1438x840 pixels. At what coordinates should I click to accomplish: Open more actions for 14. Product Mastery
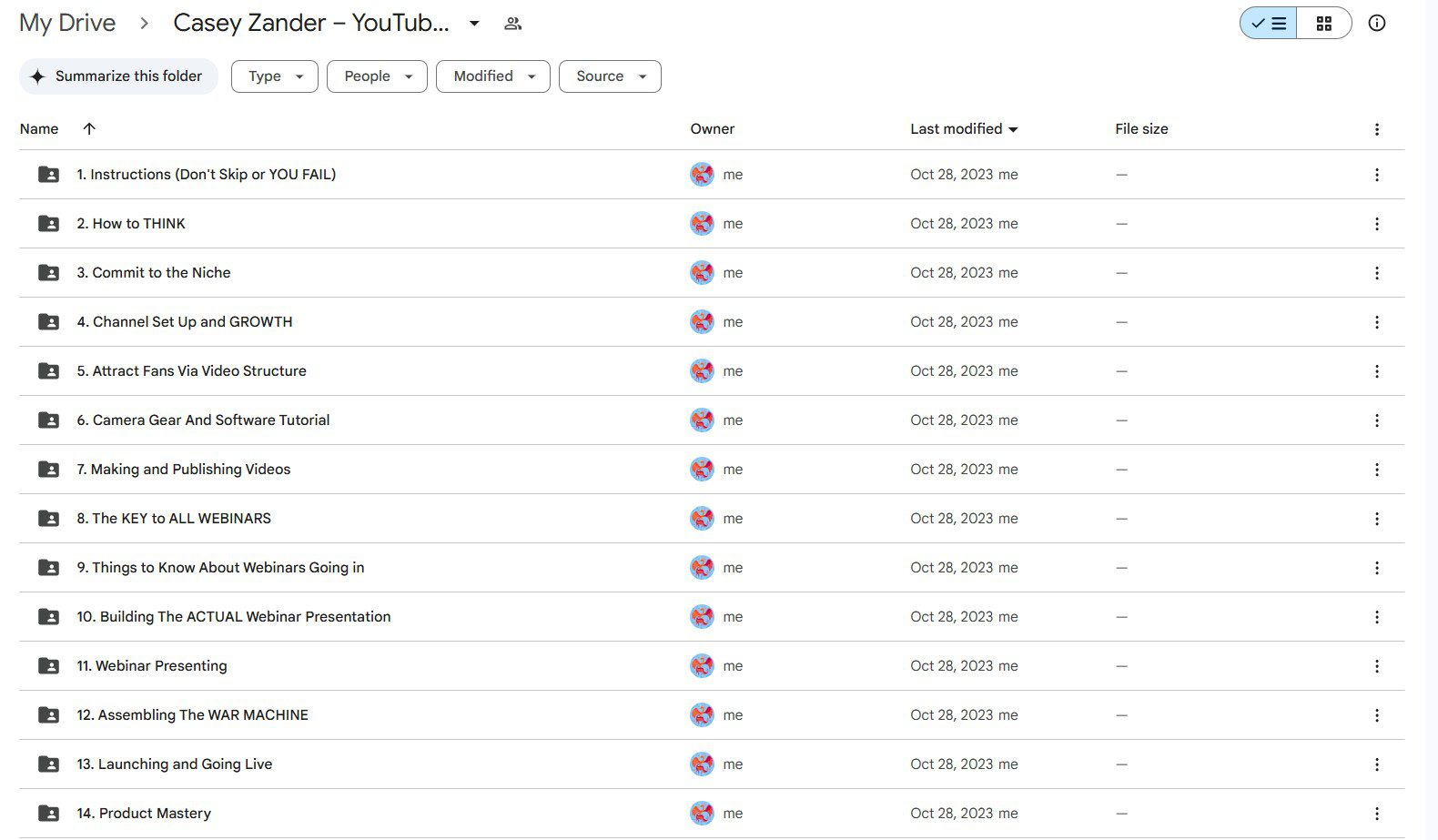click(1377, 814)
